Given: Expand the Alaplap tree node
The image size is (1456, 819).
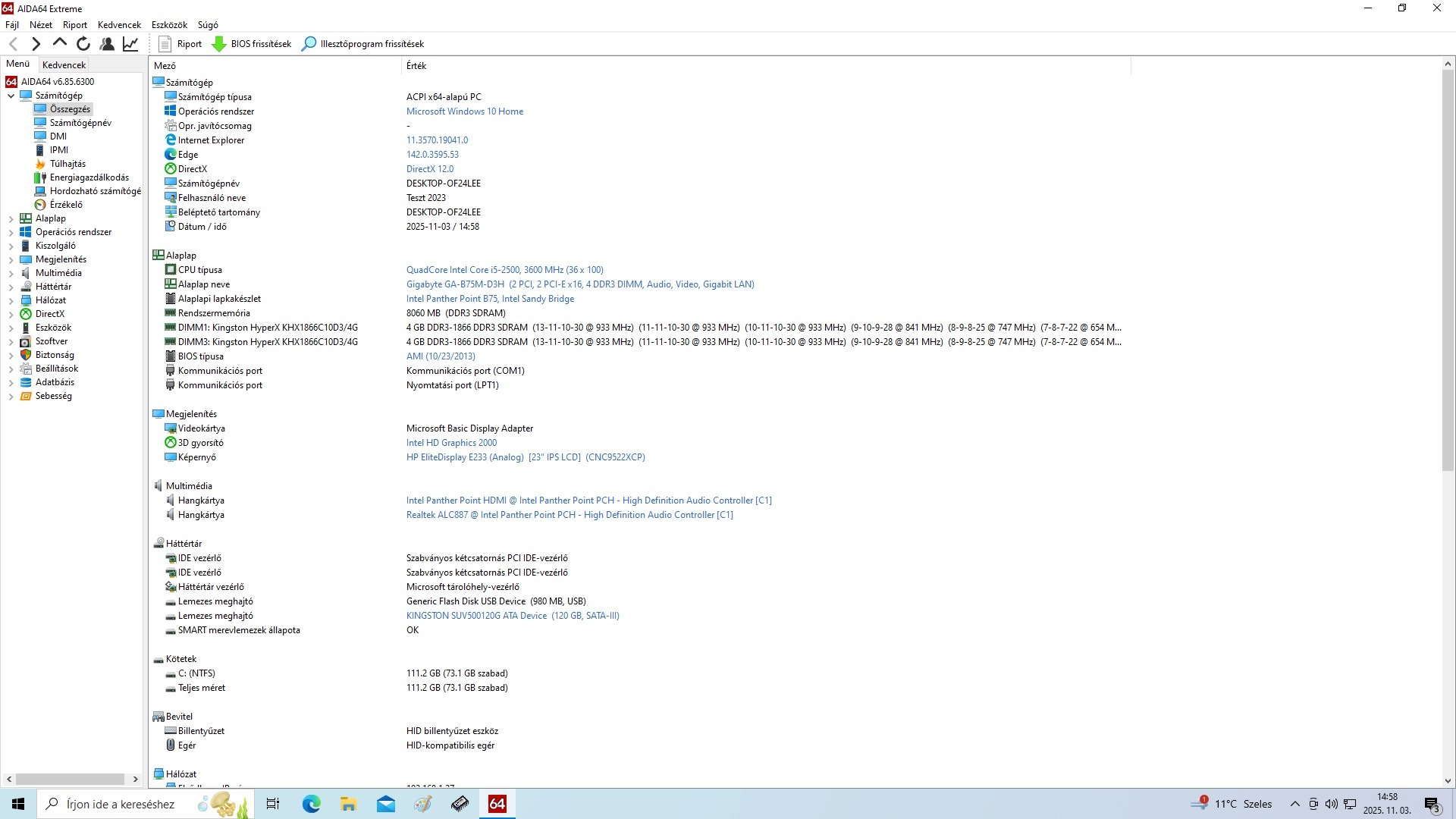Looking at the screenshot, I should pyautogui.click(x=11, y=219).
